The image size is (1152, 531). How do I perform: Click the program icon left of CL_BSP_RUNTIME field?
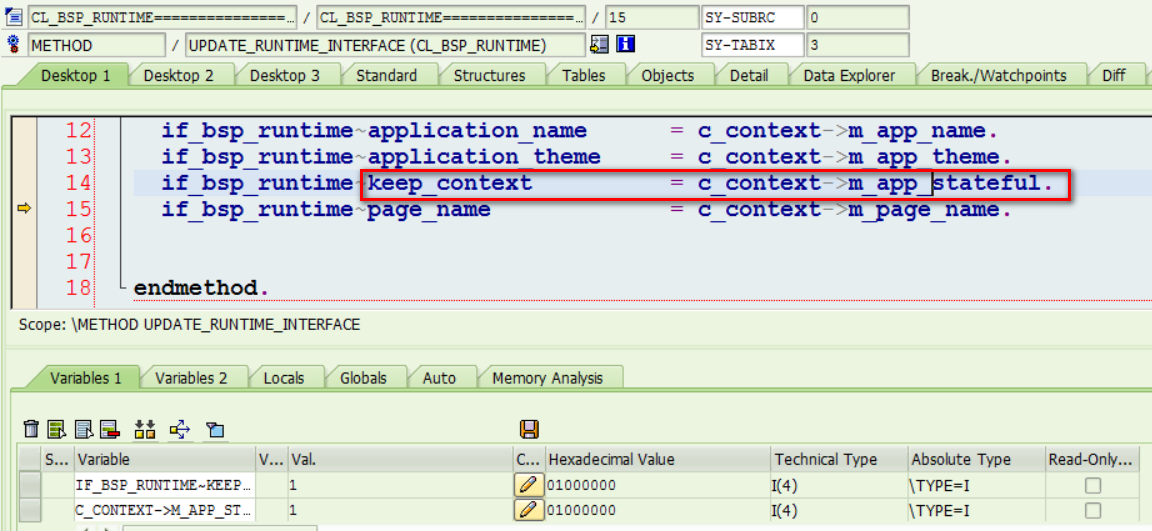[14, 17]
